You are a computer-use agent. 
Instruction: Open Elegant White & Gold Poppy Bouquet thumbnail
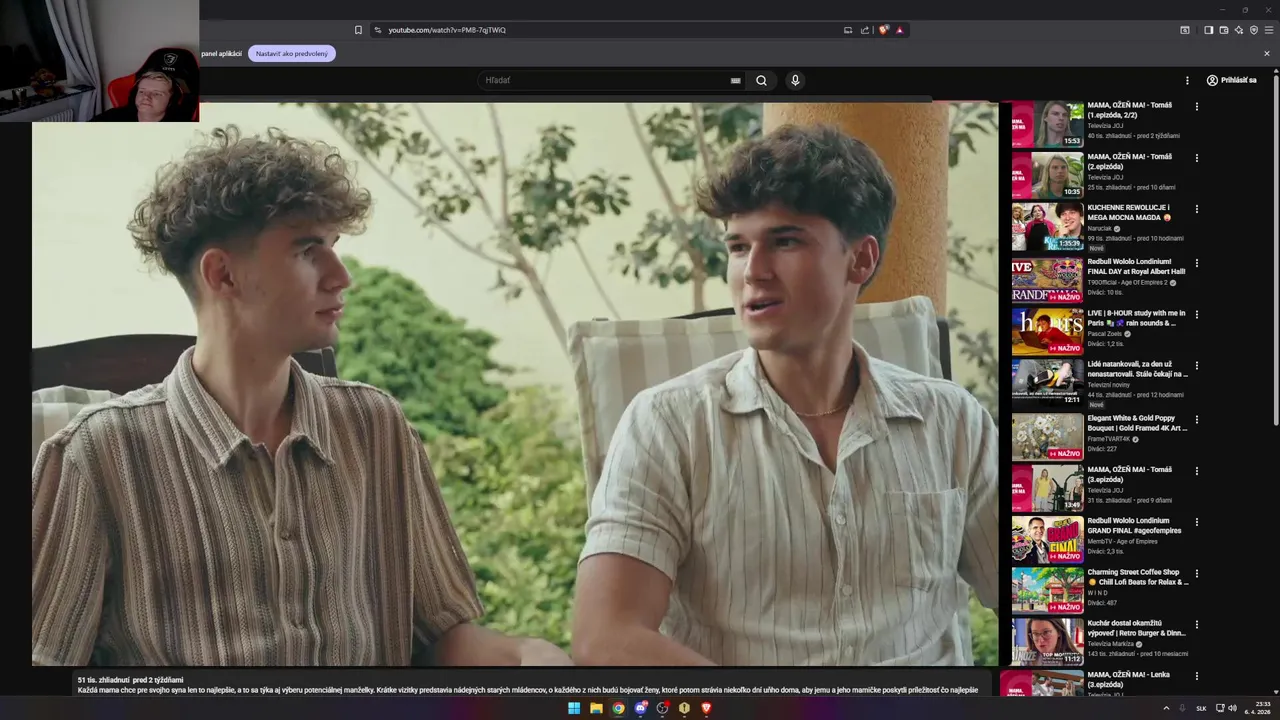1047,437
